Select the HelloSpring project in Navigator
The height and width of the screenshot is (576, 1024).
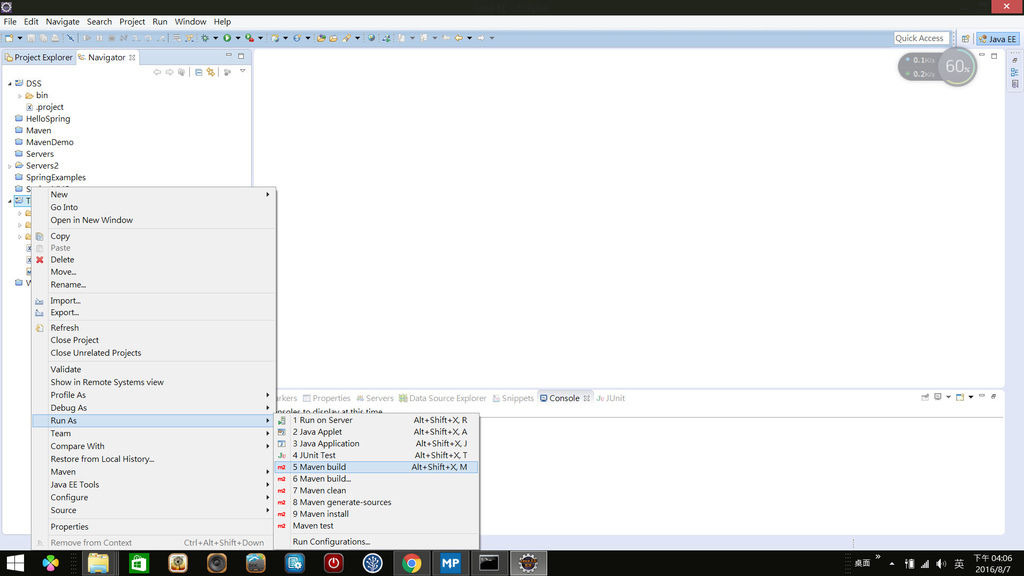[x=48, y=119]
